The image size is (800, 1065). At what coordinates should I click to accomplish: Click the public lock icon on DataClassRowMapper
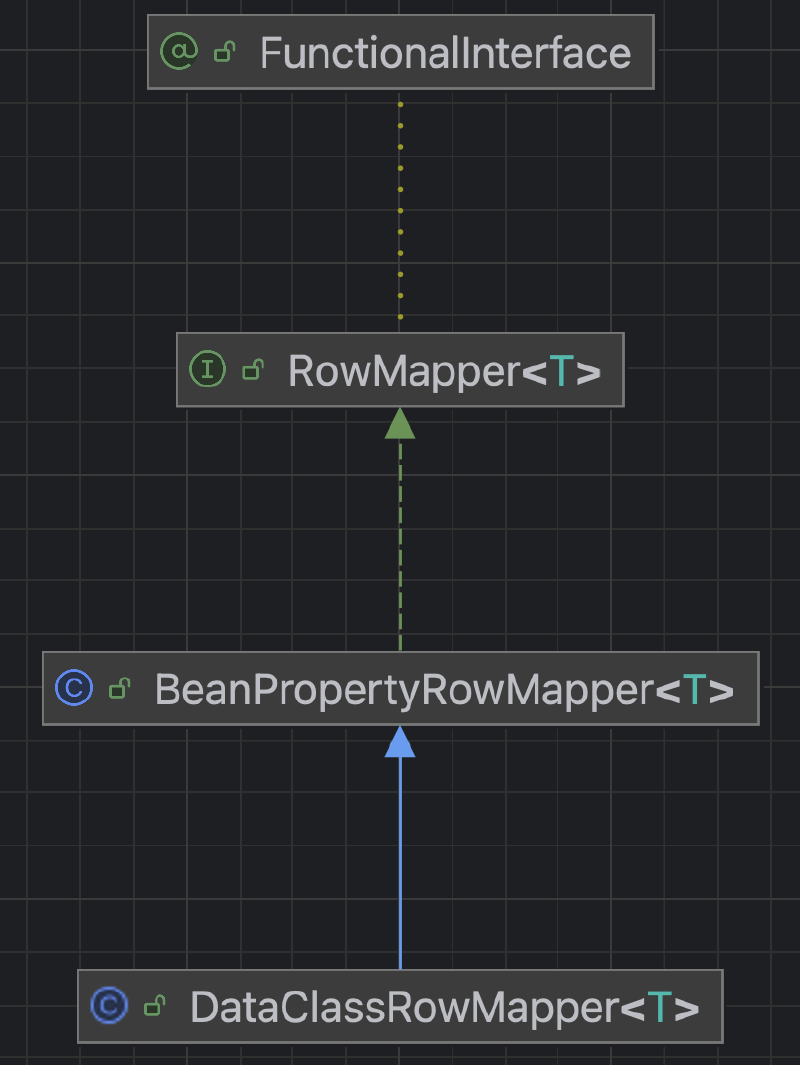coord(156,1006)
